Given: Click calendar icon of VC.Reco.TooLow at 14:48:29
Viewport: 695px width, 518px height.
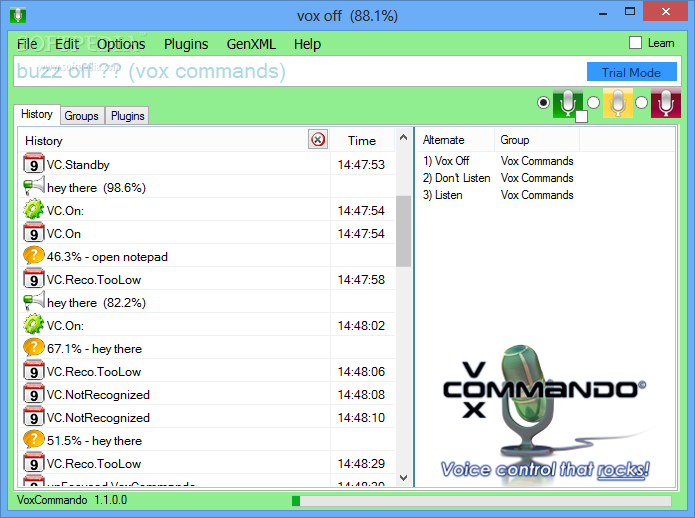Looking at the screenshot, I should pos(34,463).
